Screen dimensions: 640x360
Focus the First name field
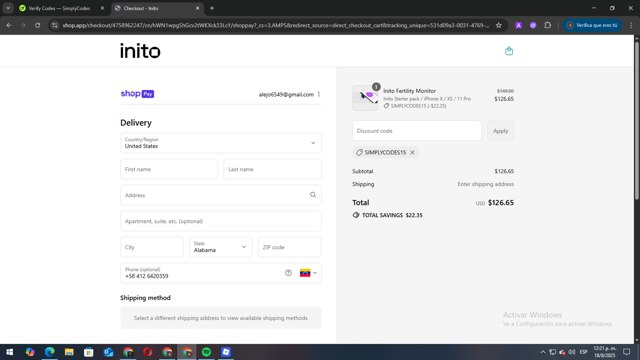tap(169, 169)
